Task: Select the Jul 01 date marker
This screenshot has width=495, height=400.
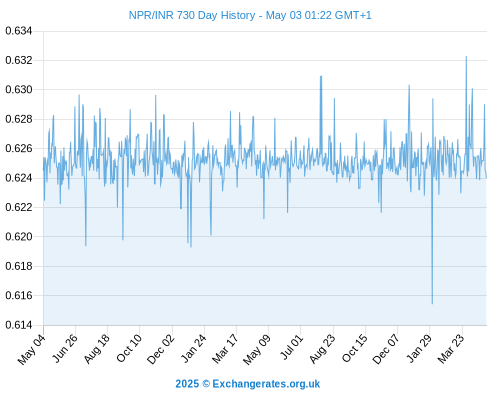Action: (x=292, y=347)
